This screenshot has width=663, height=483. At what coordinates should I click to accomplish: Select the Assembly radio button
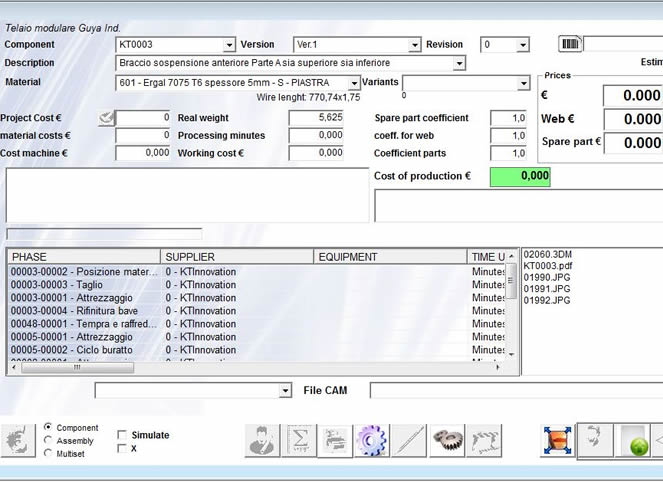[x=48, y=441]
